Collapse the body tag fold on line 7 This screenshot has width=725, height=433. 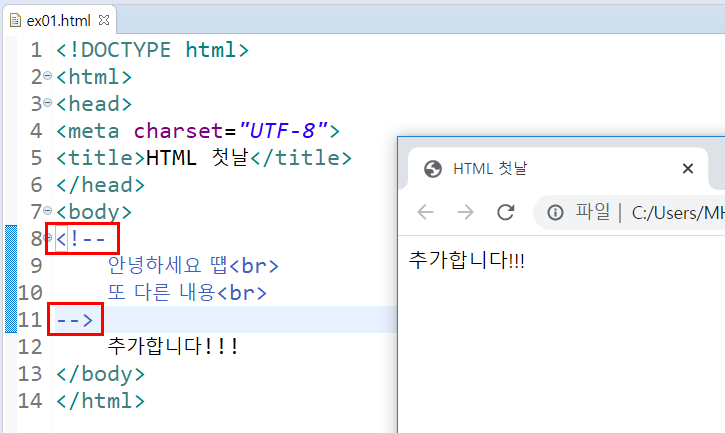(x=48, y=211)
